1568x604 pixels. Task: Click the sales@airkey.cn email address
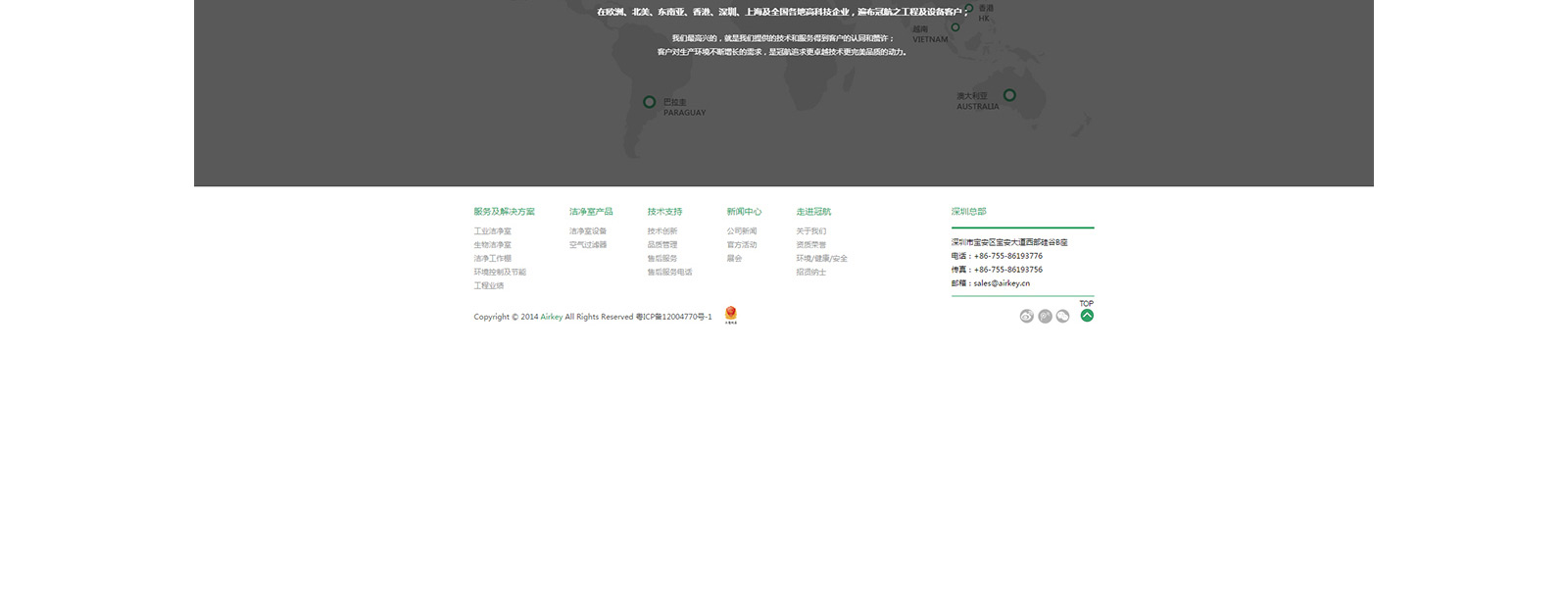[x=1001, y=283]
